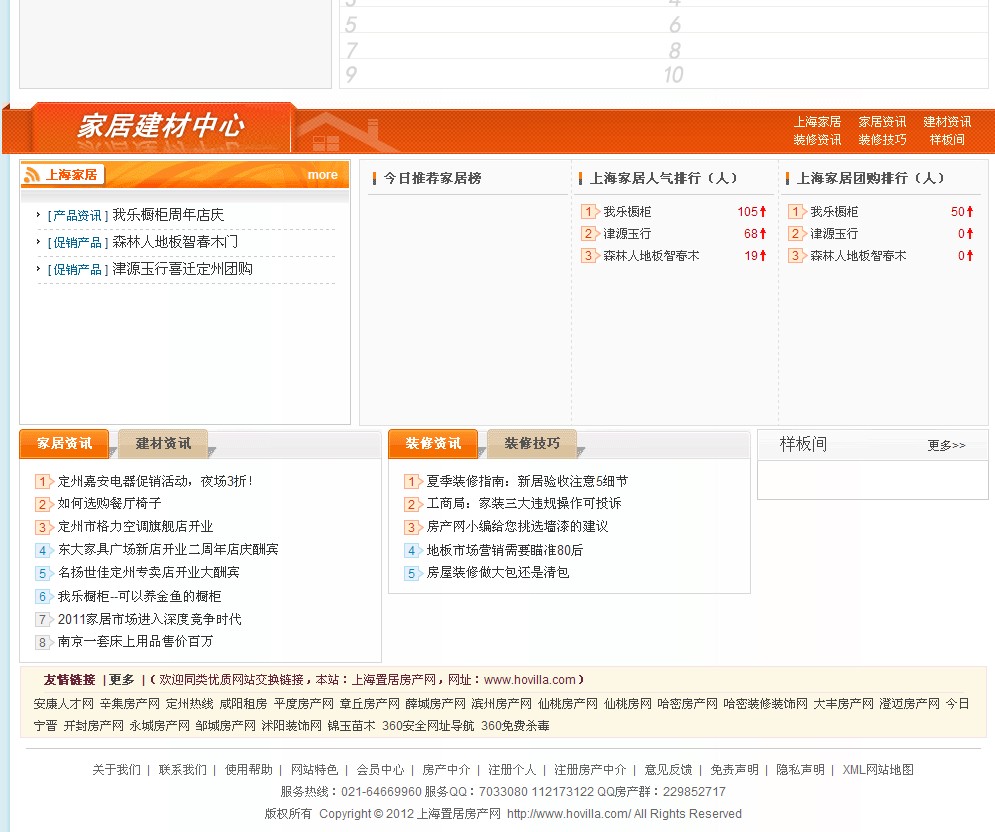
Task: Click the 家居建材中心 banner title
Action: [x=160, y=127]
